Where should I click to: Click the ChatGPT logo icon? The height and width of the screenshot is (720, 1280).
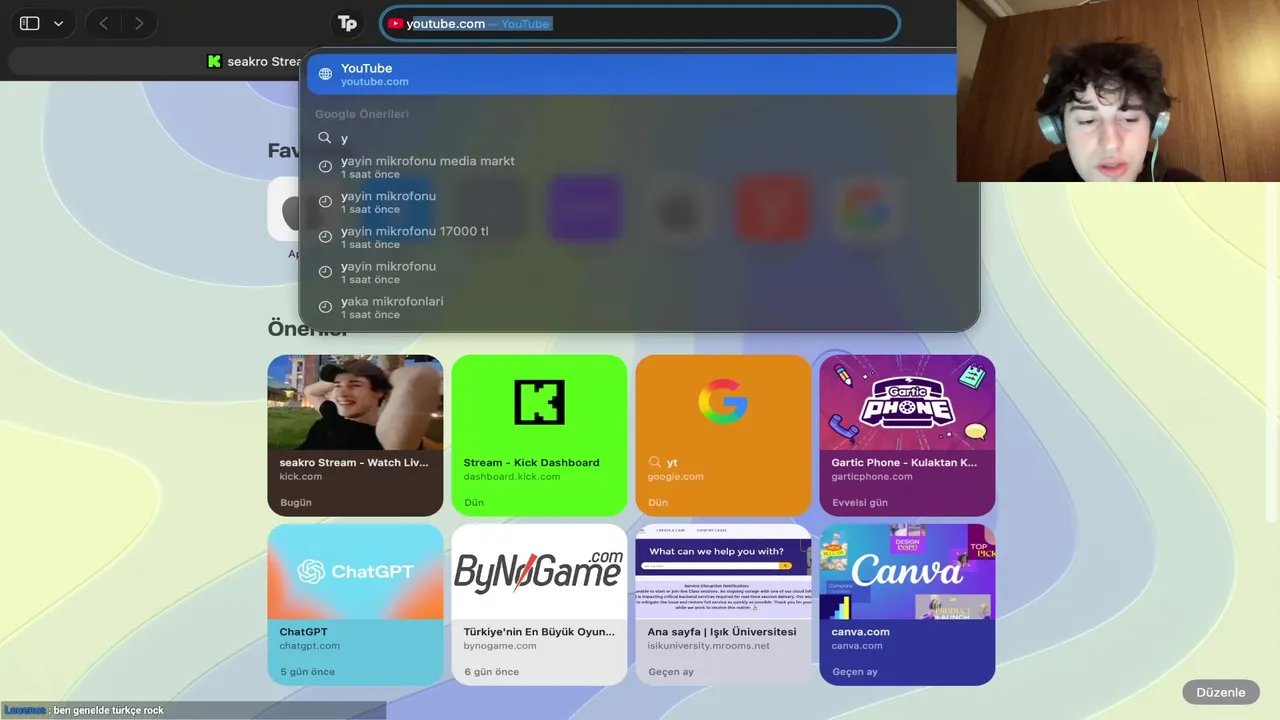[x=311, y=571]
